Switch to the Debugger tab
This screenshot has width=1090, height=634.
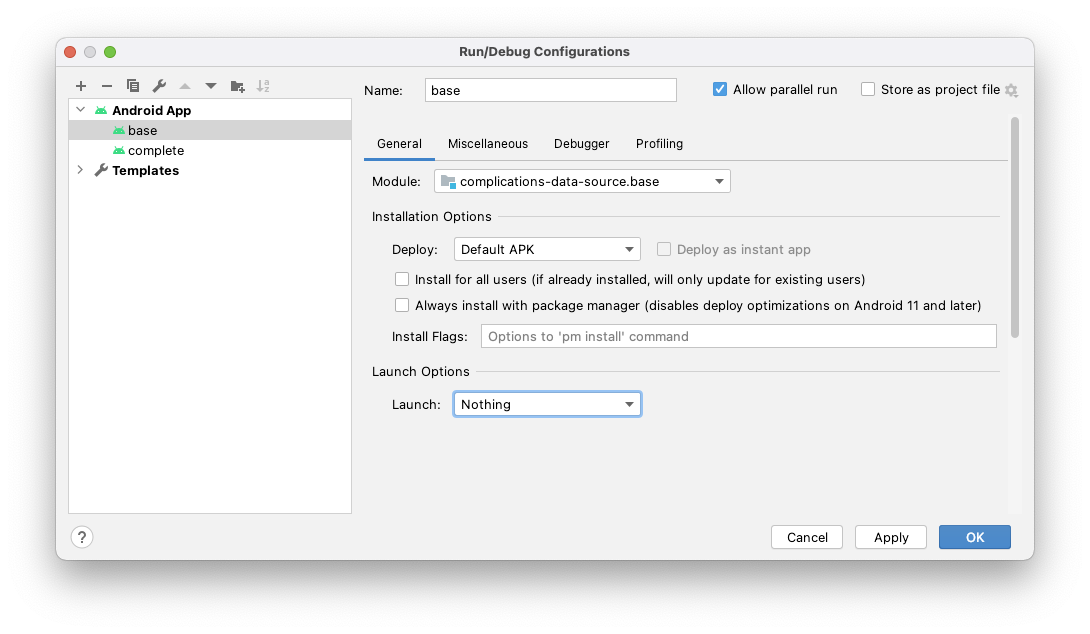581,144
